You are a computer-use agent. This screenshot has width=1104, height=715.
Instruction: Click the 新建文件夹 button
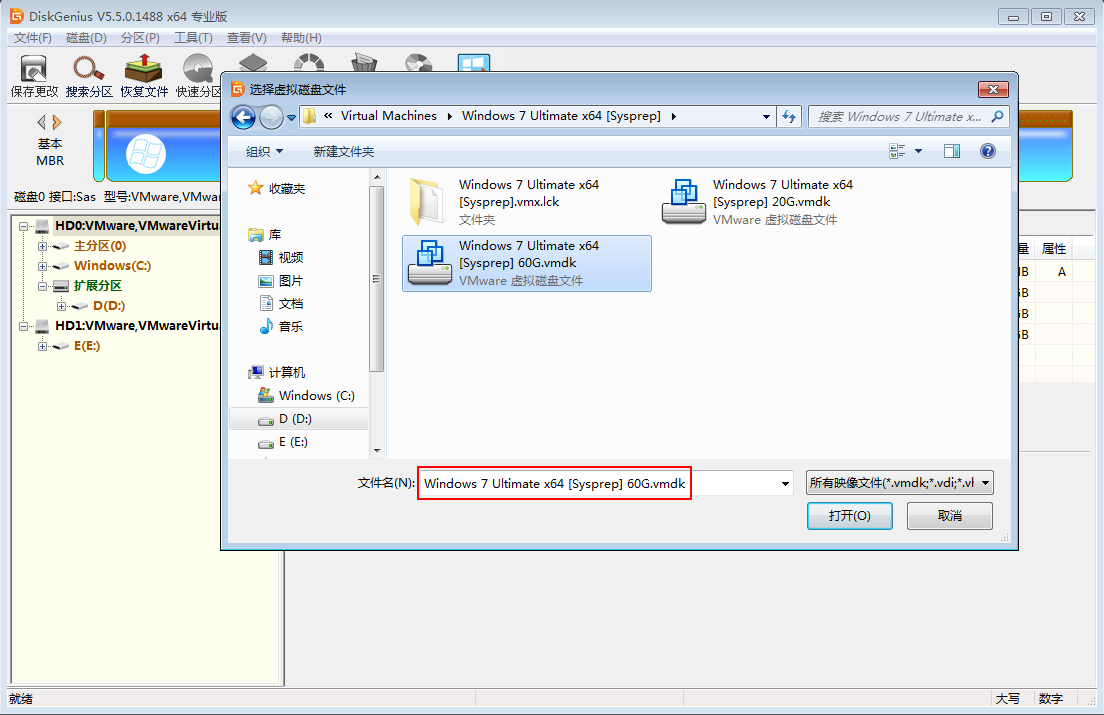(343, 151)
